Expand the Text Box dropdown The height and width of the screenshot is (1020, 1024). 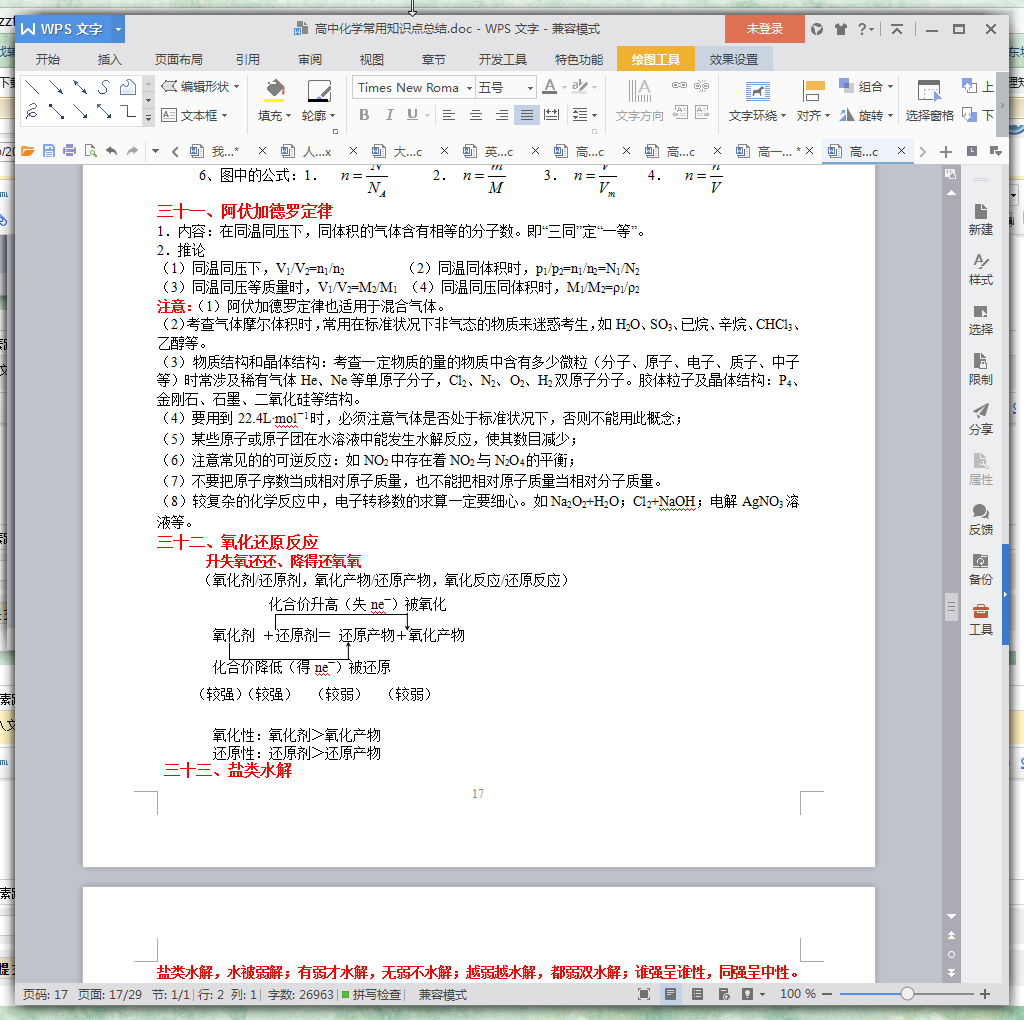coord(225,115)
